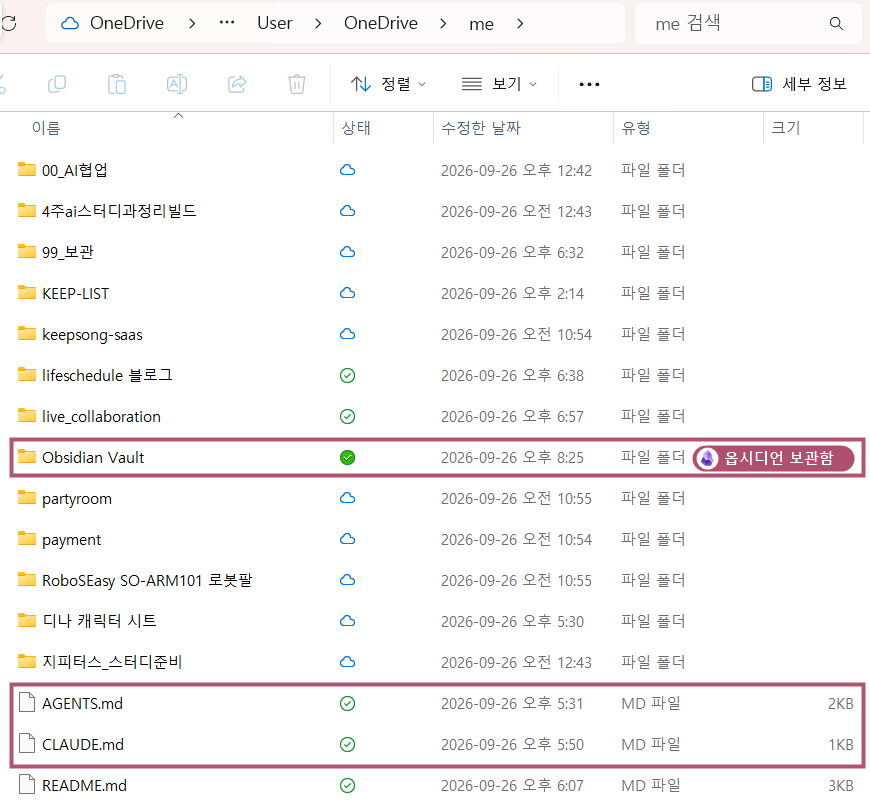Click the me breadcrumb segment
Image resolution: width=870 pixels, height=810 pixels.
click(x=481, y=24)
